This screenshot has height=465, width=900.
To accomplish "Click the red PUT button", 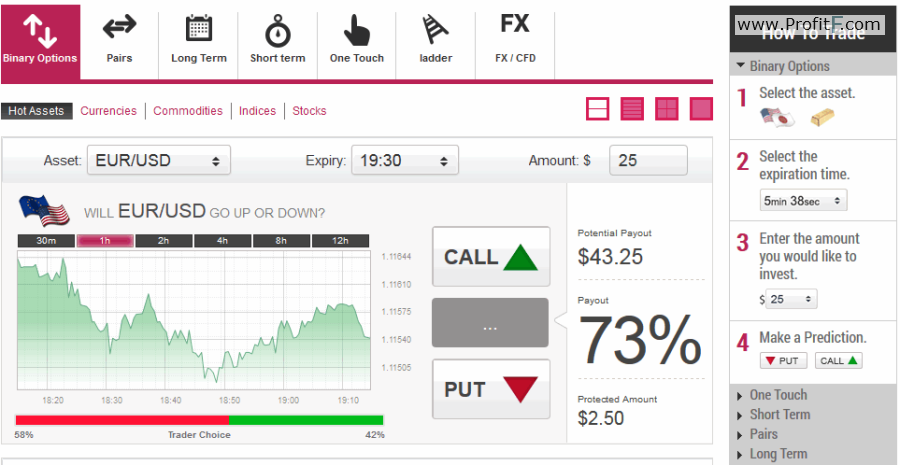I will click(x=491, y=389).
